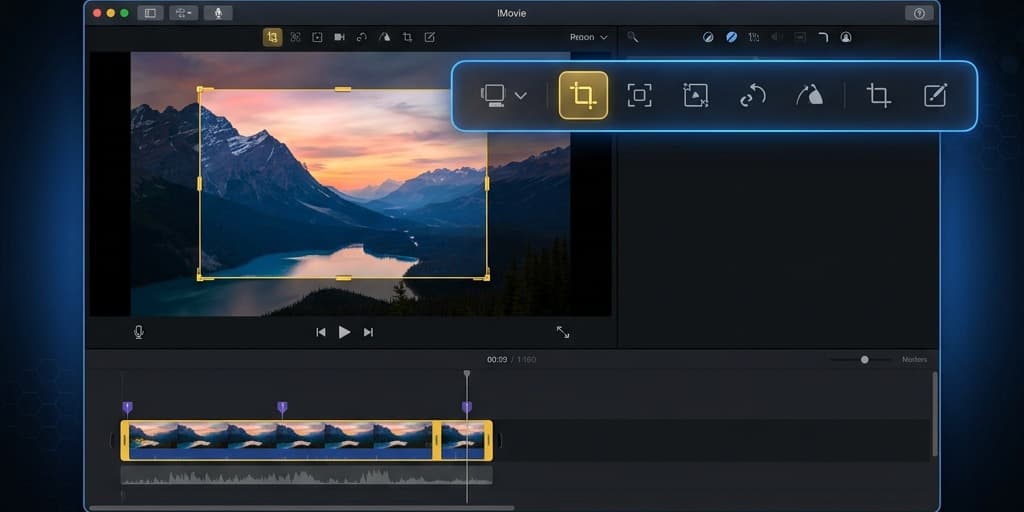Skip to next clip with the forward button
Viewport: 1024px width, 512px height.
368,332
